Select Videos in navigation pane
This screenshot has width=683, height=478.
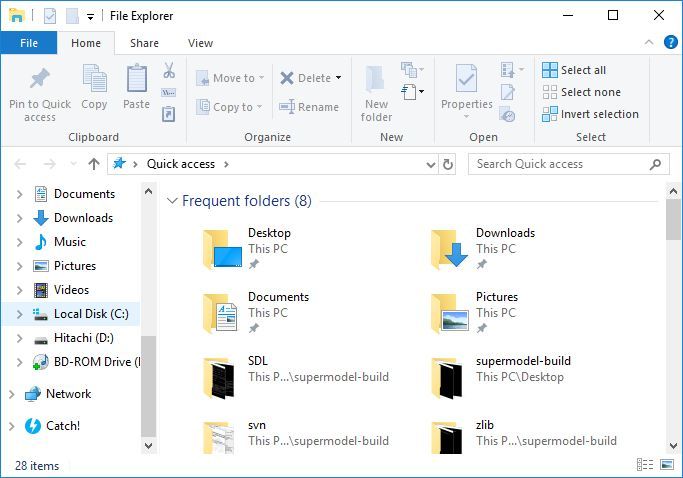pyautogui.click(x=71, y=290)
